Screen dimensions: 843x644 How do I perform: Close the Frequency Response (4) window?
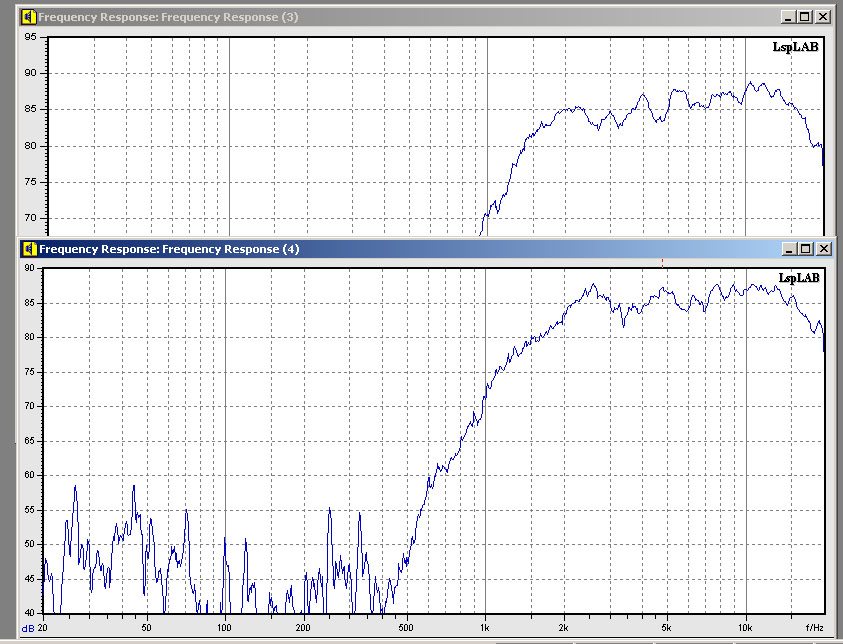[x=824, y=249]
